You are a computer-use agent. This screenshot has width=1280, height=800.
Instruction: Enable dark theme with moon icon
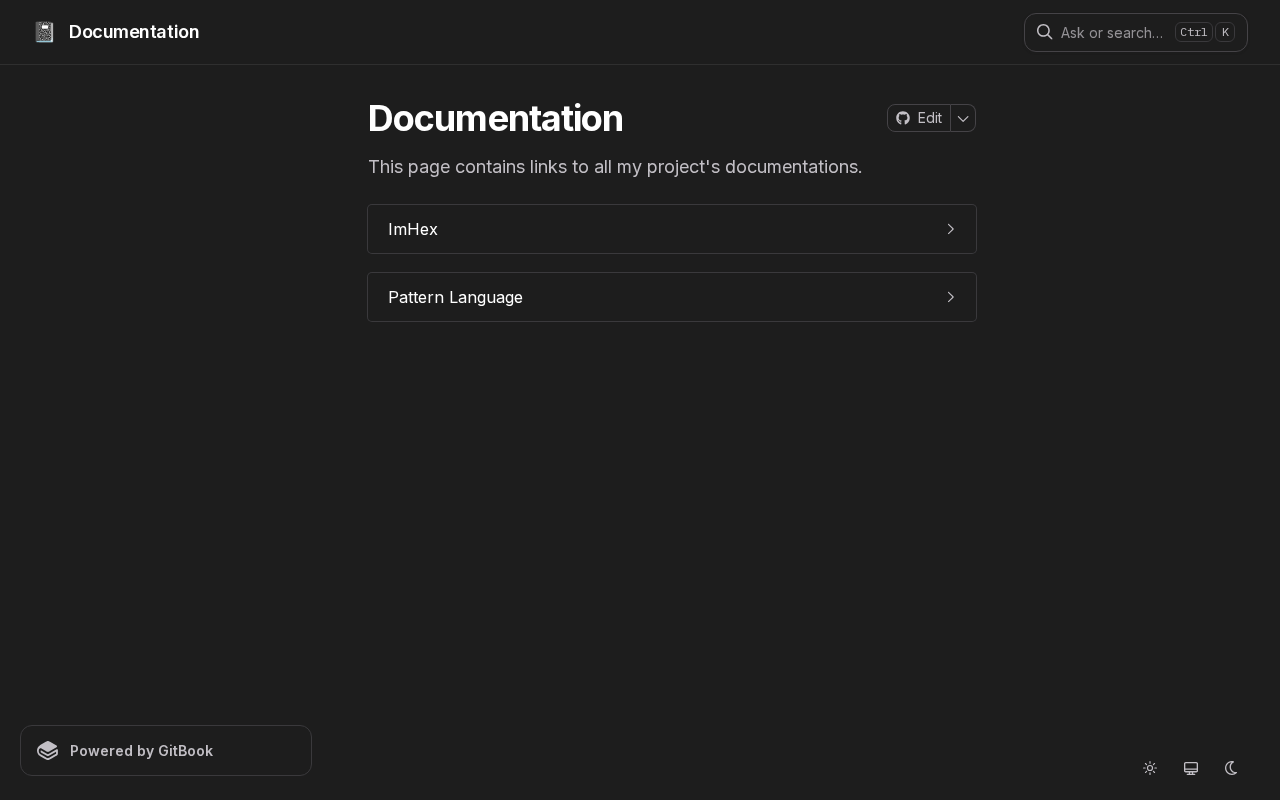point(1231,768)
